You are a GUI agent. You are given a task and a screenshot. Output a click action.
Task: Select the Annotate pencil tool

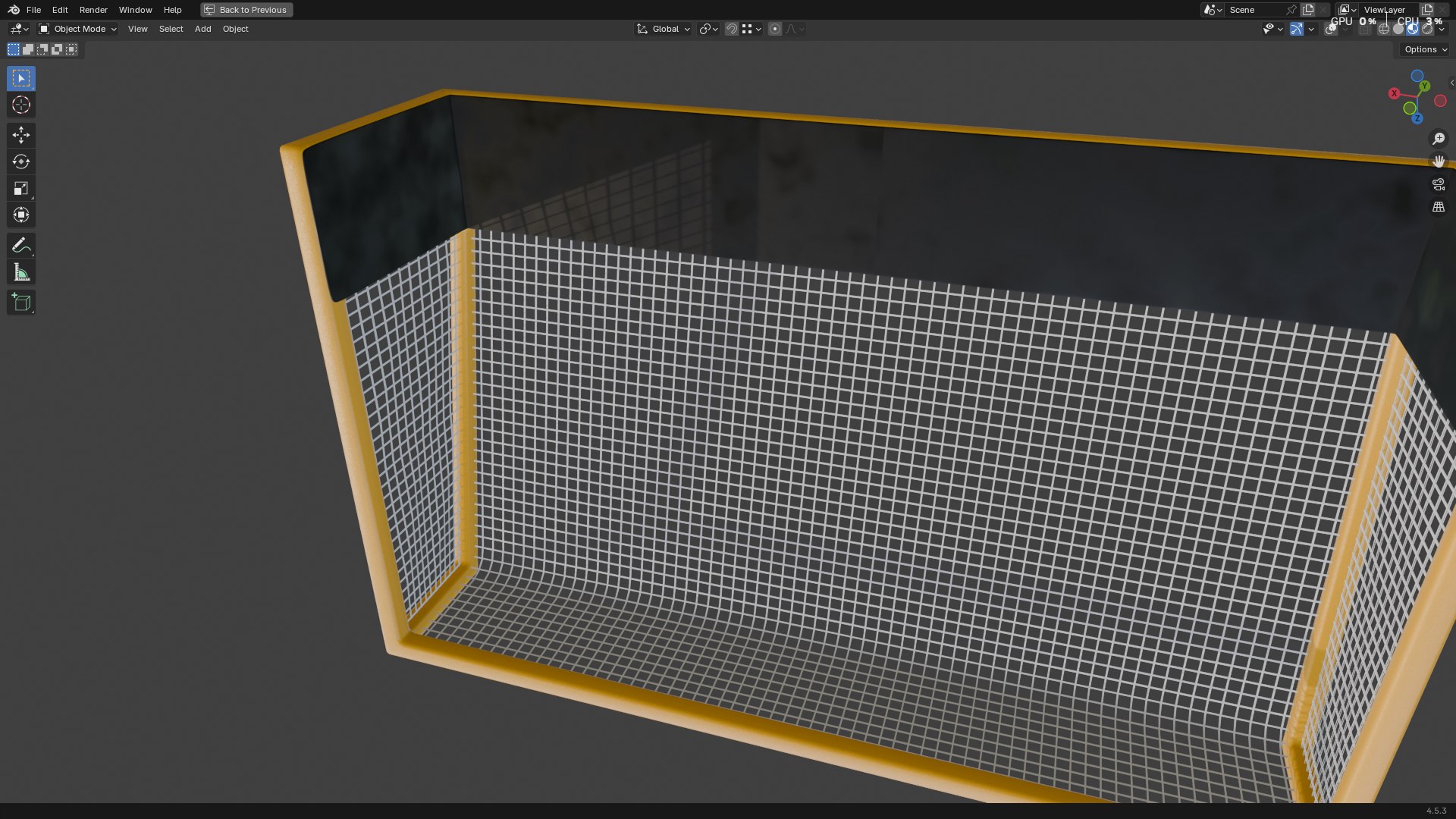click(x=21, y=245)
